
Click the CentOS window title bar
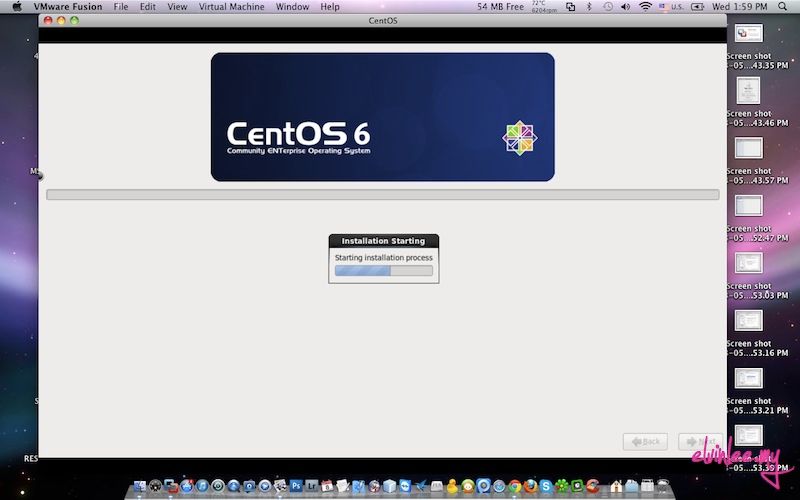[383, 20]
